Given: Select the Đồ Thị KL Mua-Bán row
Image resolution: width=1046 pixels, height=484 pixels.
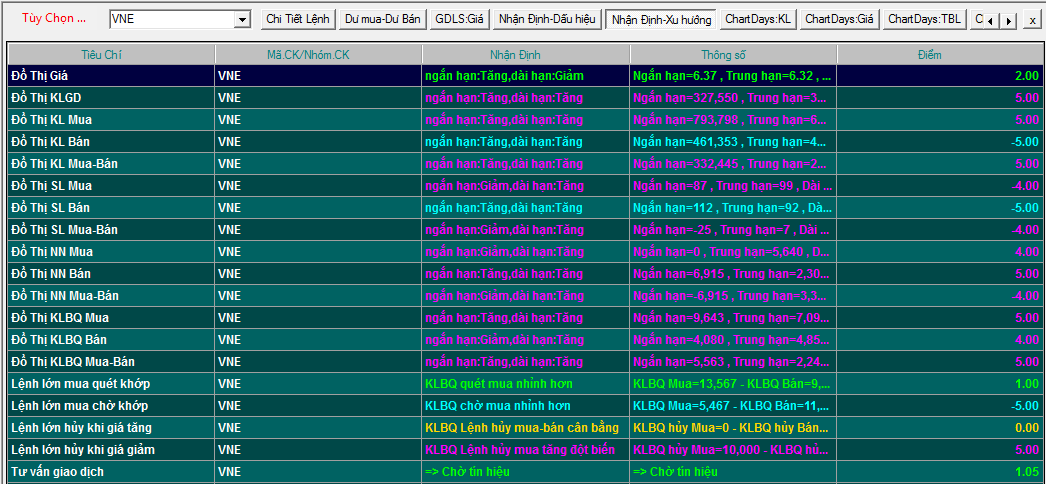Looking at the screenshot, I should [525, 164].
